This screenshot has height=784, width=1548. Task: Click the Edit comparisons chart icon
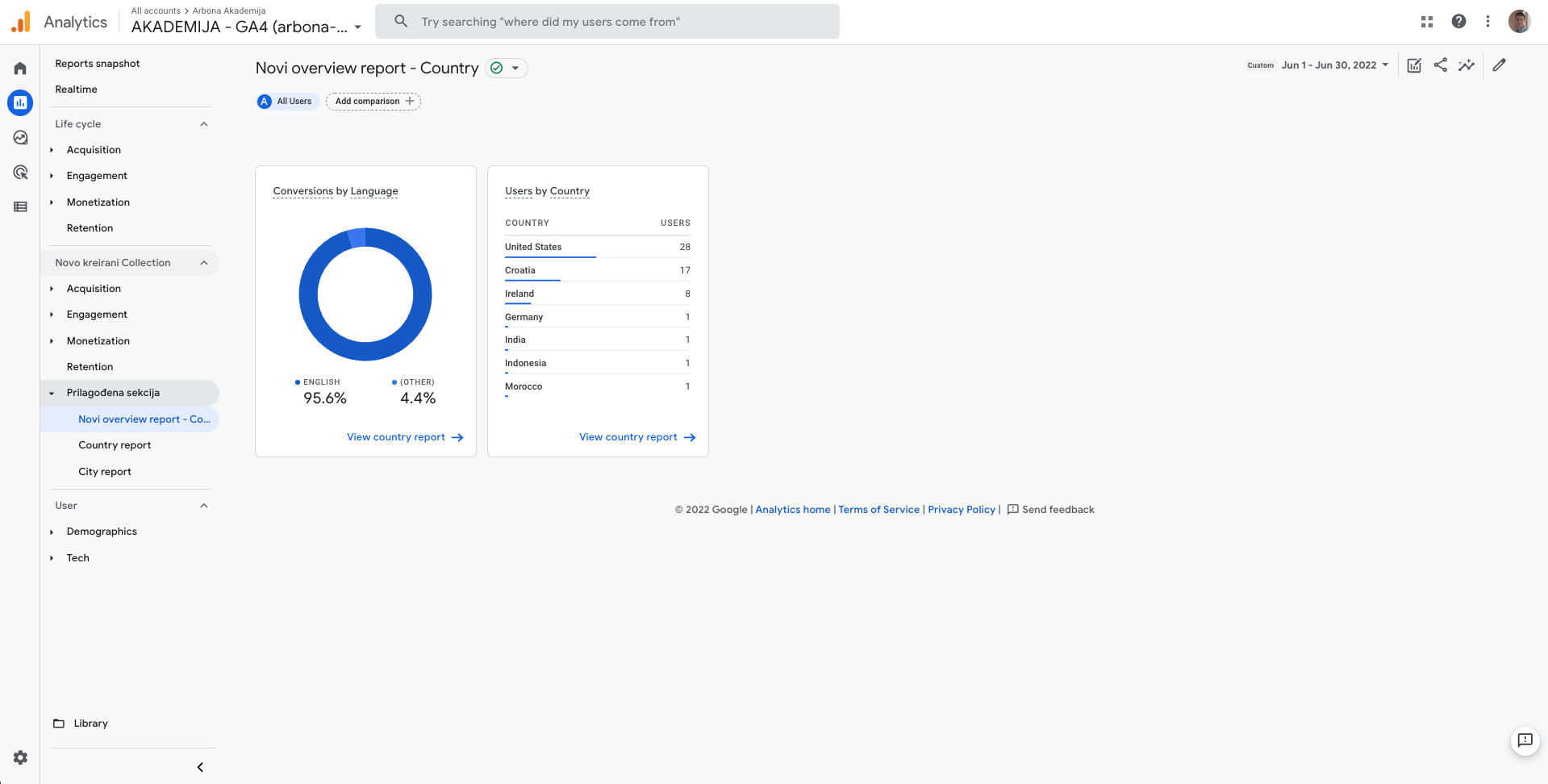coord(1414,65)
